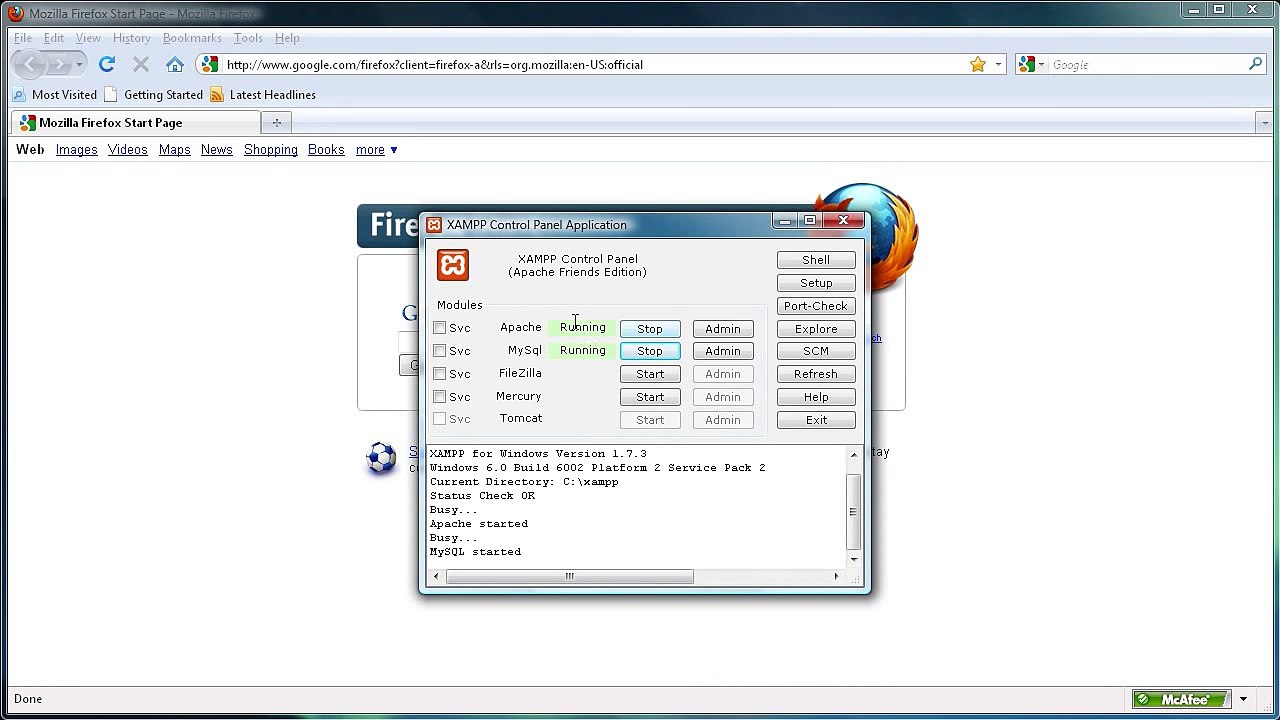The image size is (1280, 720).
Task: Select the Mozilla Firefox Start Page tab
Action: [x=136, y=123]
